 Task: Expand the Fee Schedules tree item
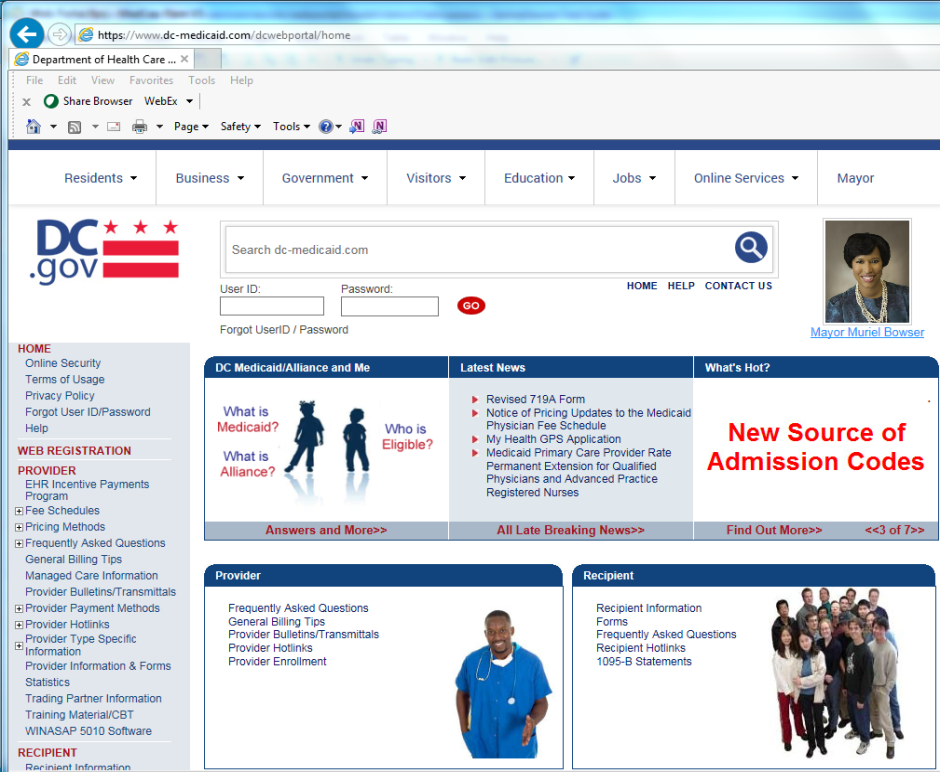click(19, 511)
